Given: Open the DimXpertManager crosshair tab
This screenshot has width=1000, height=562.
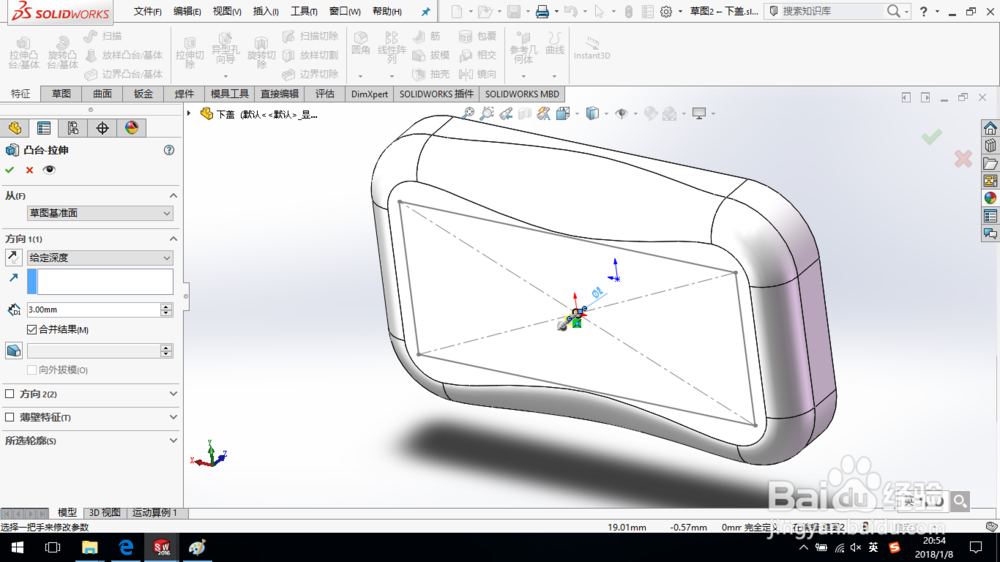Looking at the screenshot, I should click(102, 128).
